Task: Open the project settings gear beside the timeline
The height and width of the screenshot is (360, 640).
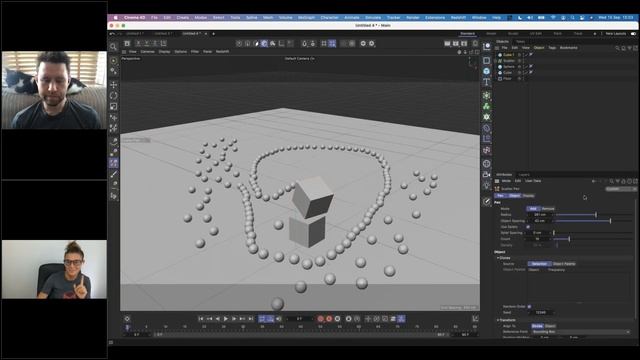Action: tap(127, 319)
